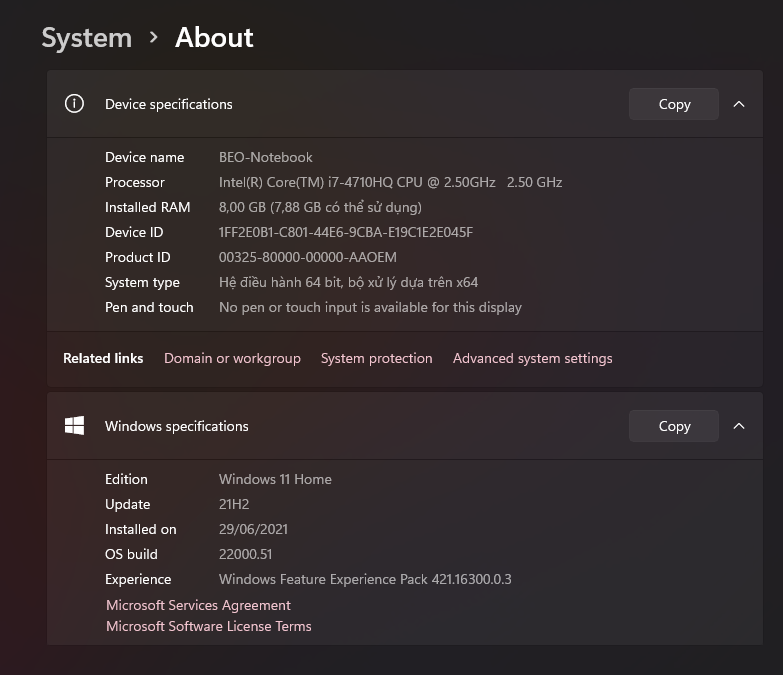
Task: Click the 'No pen or touch input' text
Action: 370,307
